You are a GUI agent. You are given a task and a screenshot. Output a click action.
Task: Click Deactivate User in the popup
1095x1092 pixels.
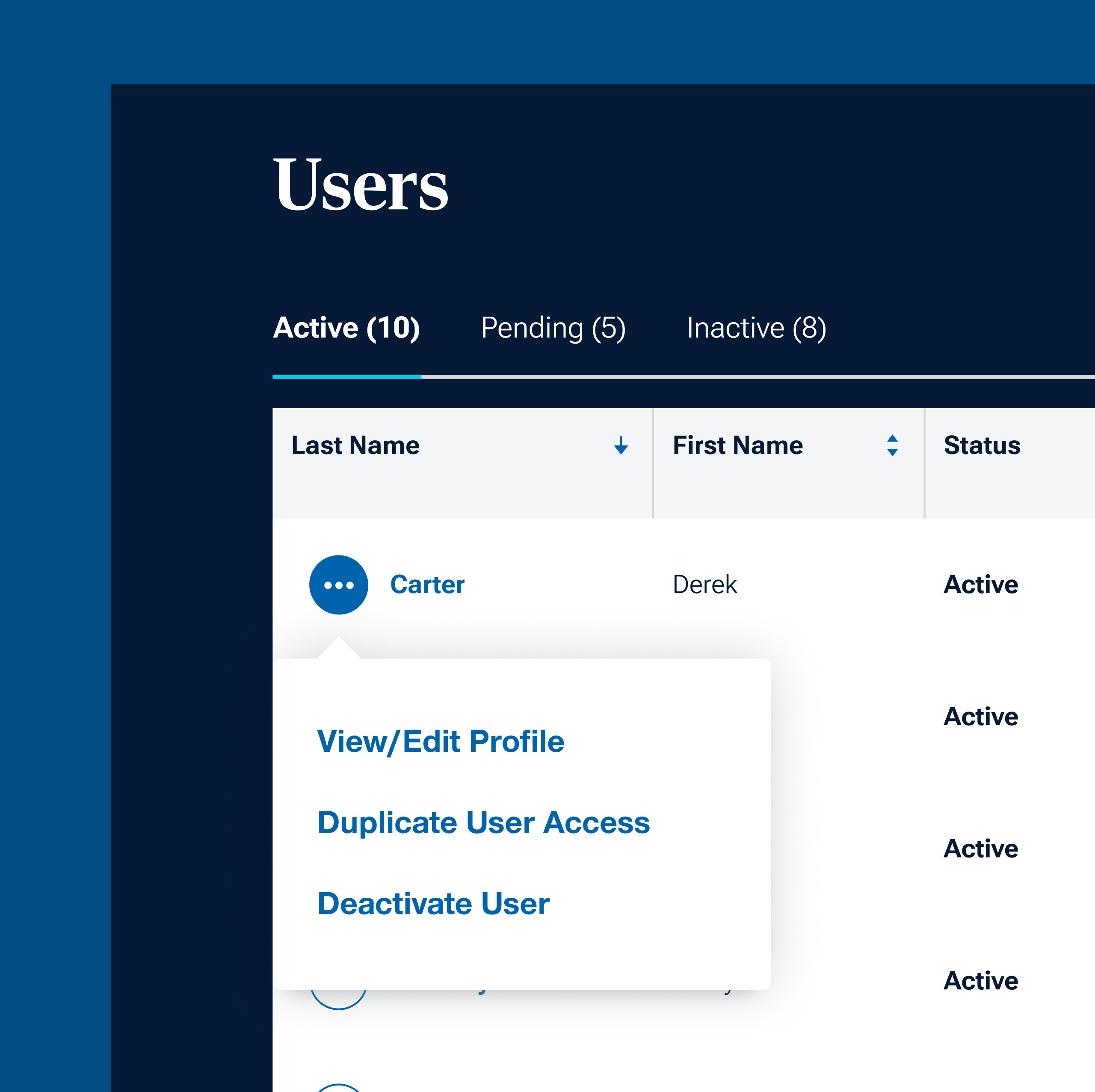pyautogui.click(x=433, y=904)
